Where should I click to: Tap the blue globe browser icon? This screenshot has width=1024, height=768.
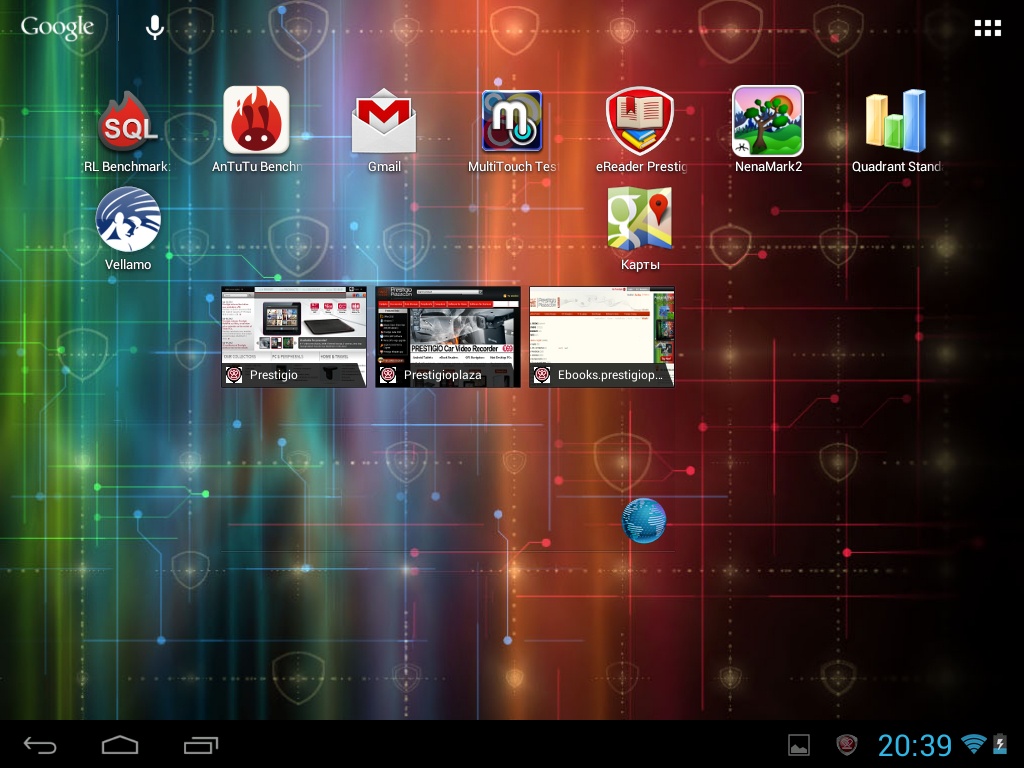[643, 521]
